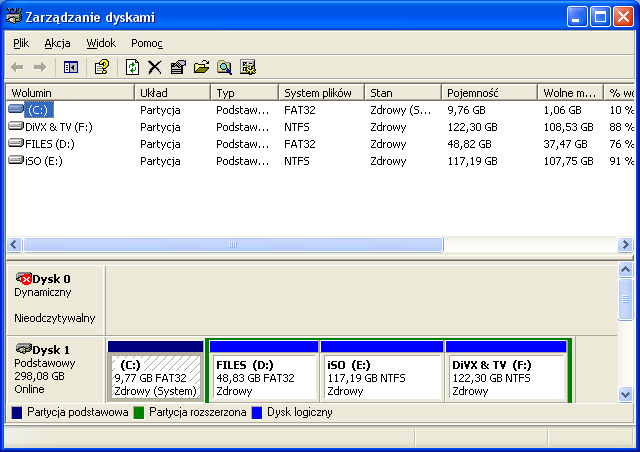
Task: Minimize the Zarządzanie dyskami window
Action: pyautogui.click(x=577, y=17)
